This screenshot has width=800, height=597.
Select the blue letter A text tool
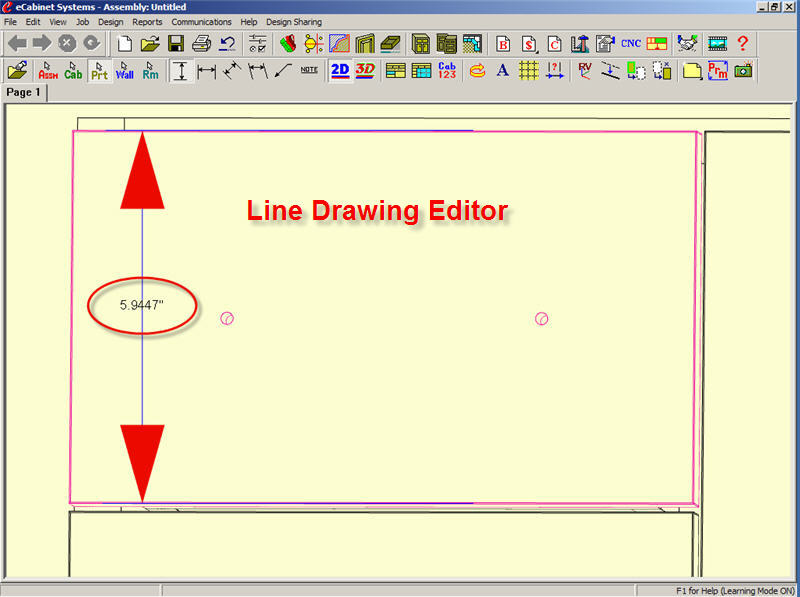point(503,70)
